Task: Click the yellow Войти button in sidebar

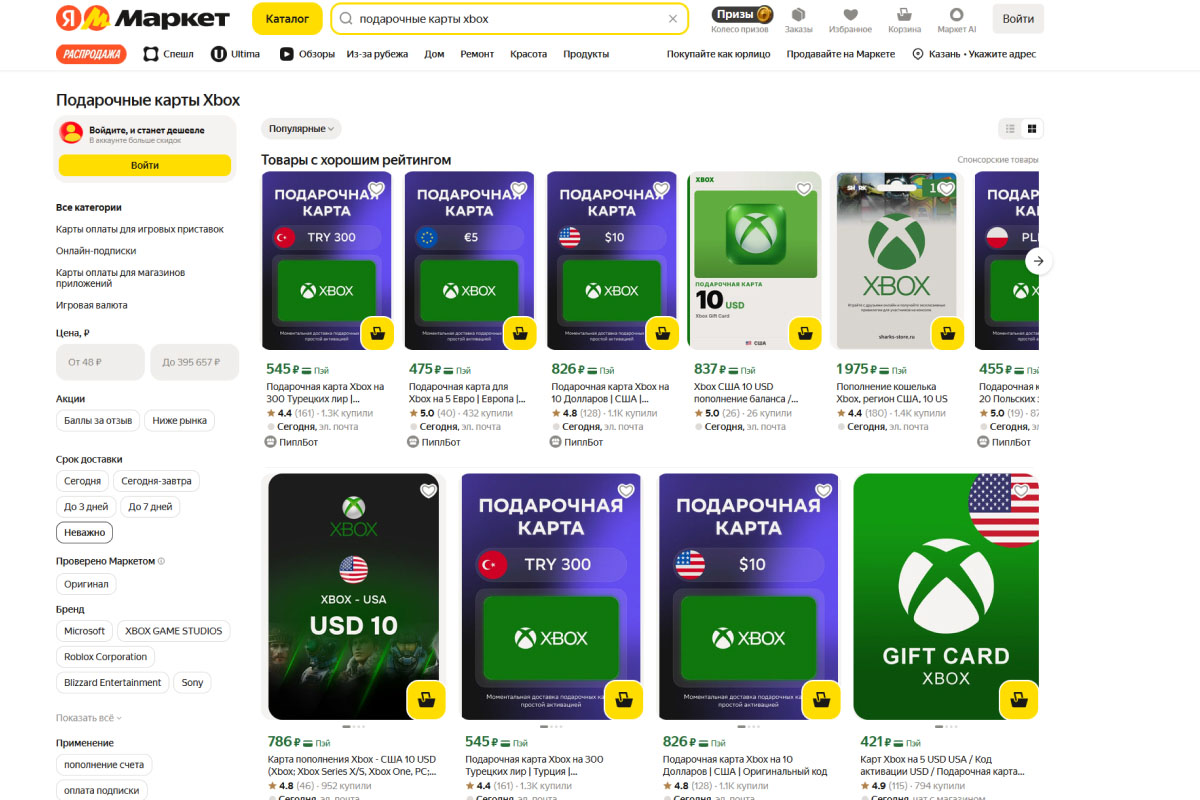Action: (145, 165)
